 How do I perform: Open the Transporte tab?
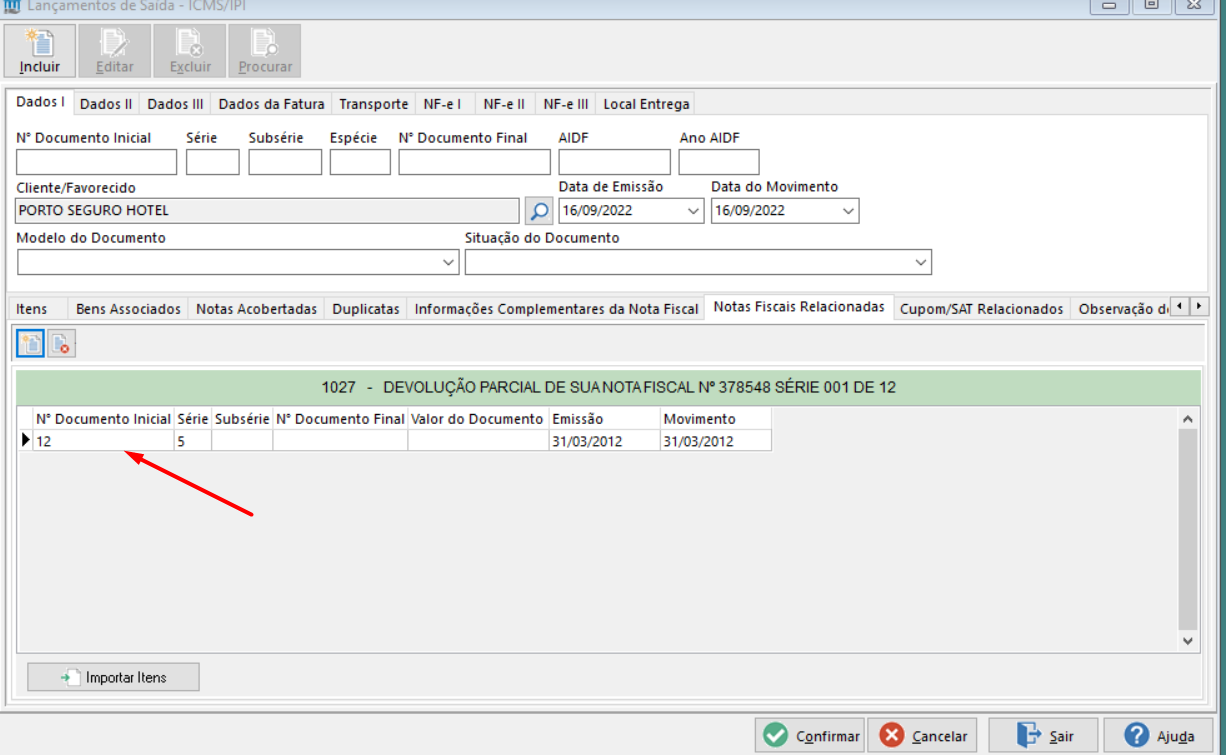[373, 104]
